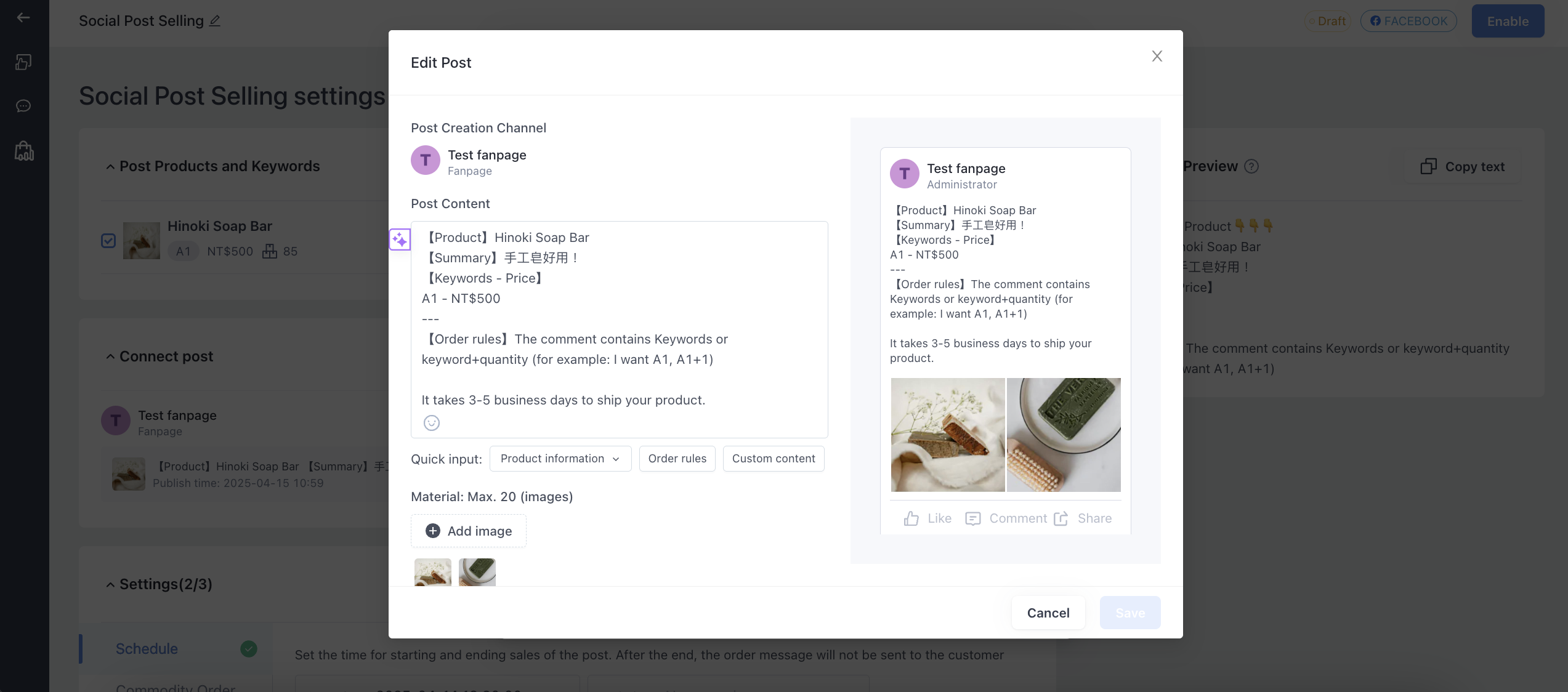Click the edit pencil next to title
Viewport: 1568px width, 692px height.
pyautogui.click(x=215, y=21)
